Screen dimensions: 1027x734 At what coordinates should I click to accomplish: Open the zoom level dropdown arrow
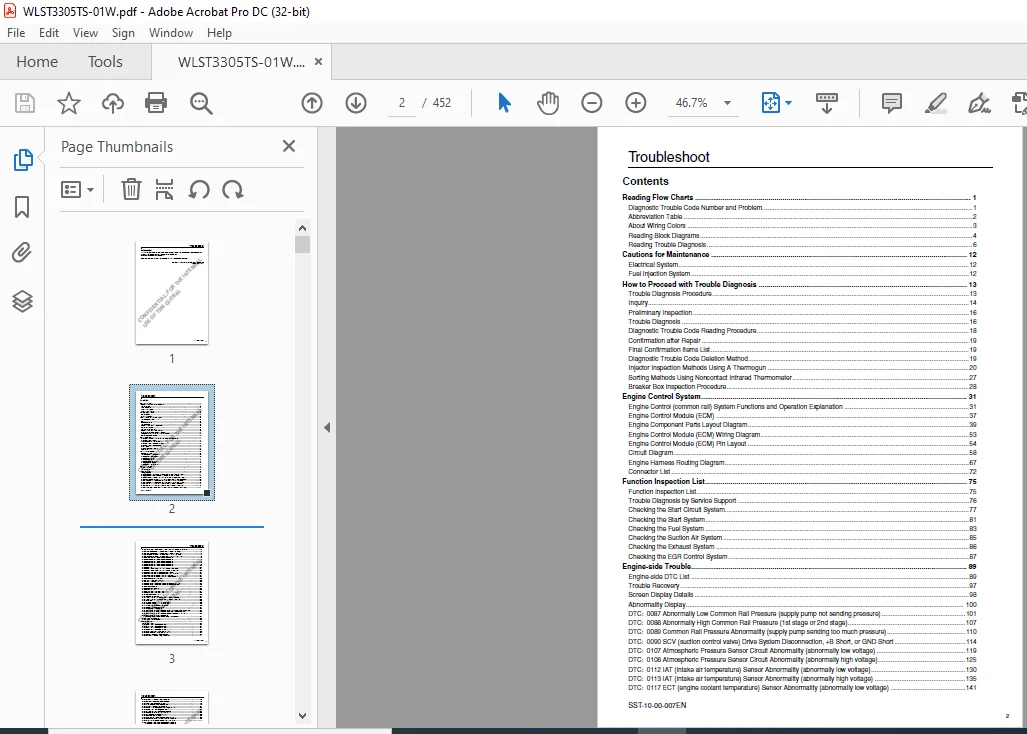727,103
